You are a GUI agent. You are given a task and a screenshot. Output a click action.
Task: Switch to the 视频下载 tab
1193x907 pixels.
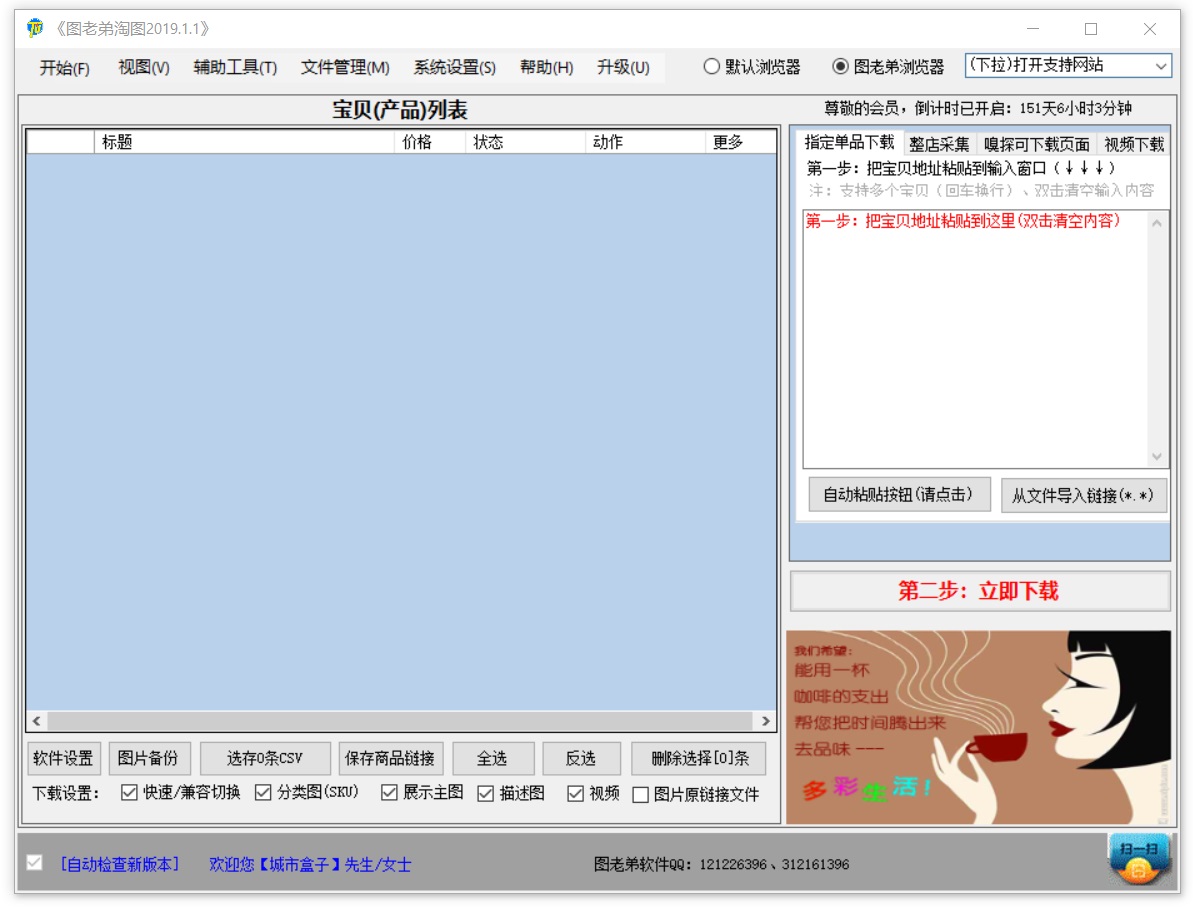pos(1134,144)
